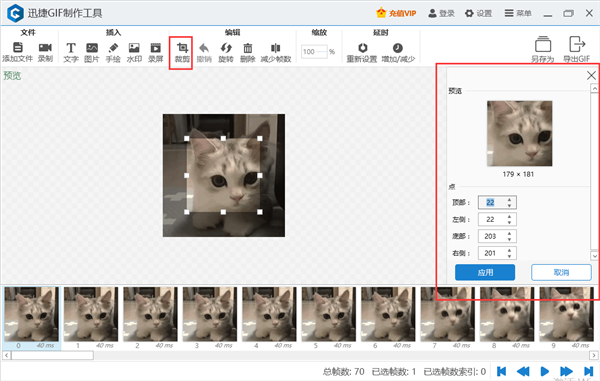Click the timeline horizontal scrollbar thumb
Image resolution: width=600 pixels, height=381 pixels.
52,356
